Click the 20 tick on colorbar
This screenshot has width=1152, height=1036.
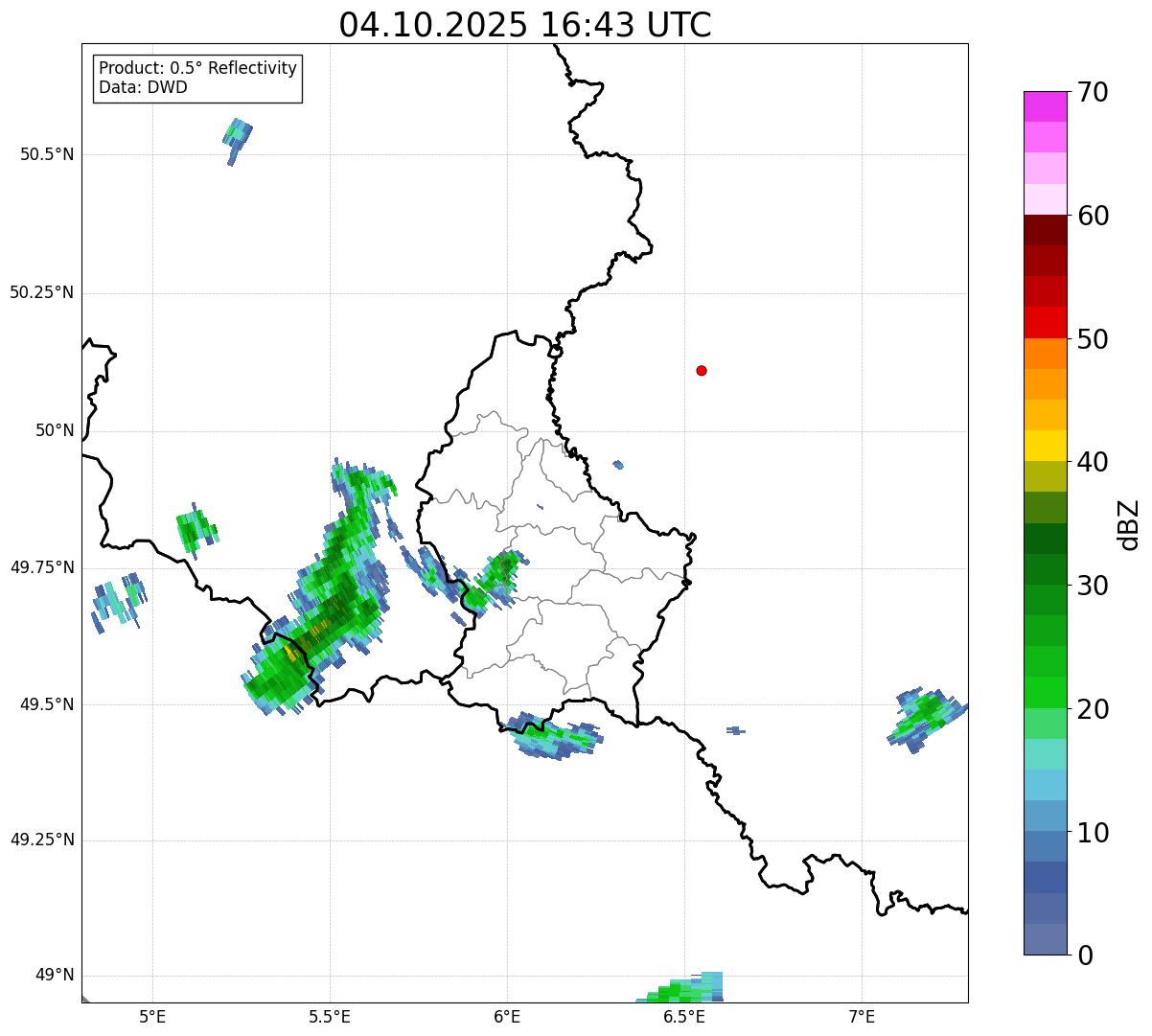(x=1093, y=709)
